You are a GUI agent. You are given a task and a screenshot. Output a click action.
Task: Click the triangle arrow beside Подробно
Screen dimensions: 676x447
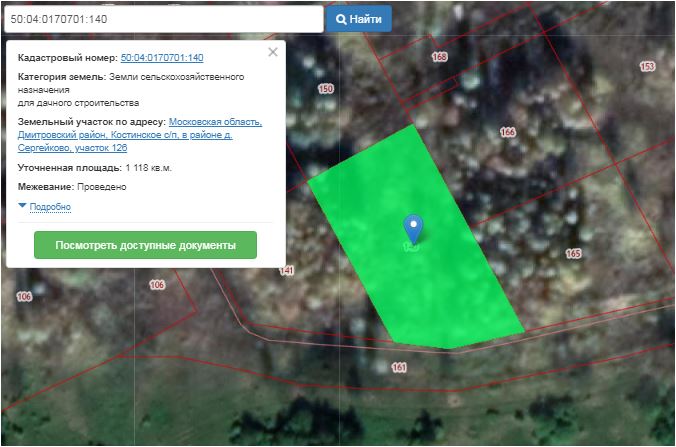click(22, 206)
